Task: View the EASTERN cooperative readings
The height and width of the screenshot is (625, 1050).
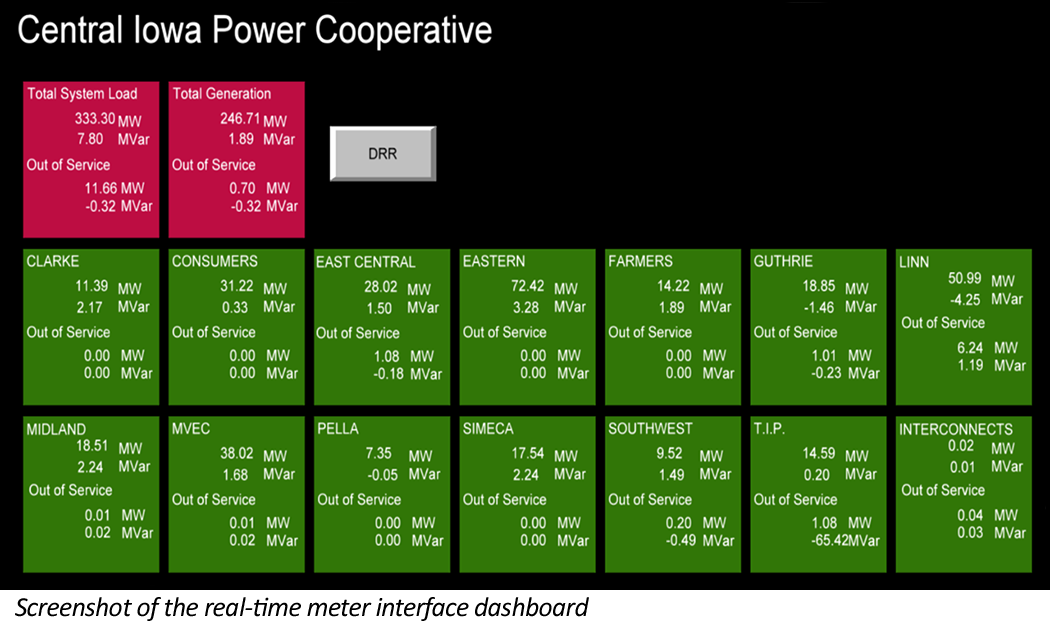Action: [526, 325]
